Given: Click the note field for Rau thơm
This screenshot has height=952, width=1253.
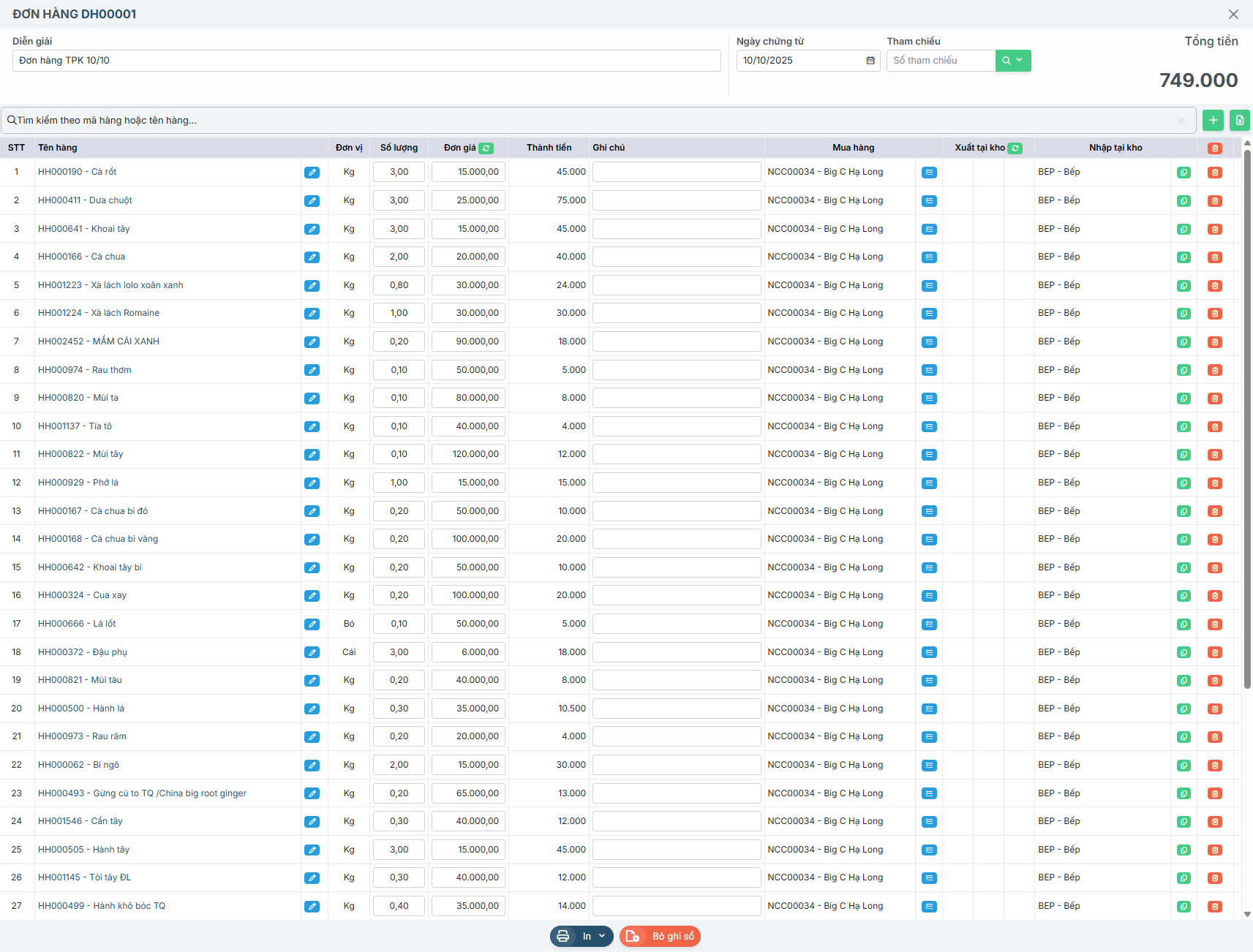Looking at the screenshot, I should 677,370.
